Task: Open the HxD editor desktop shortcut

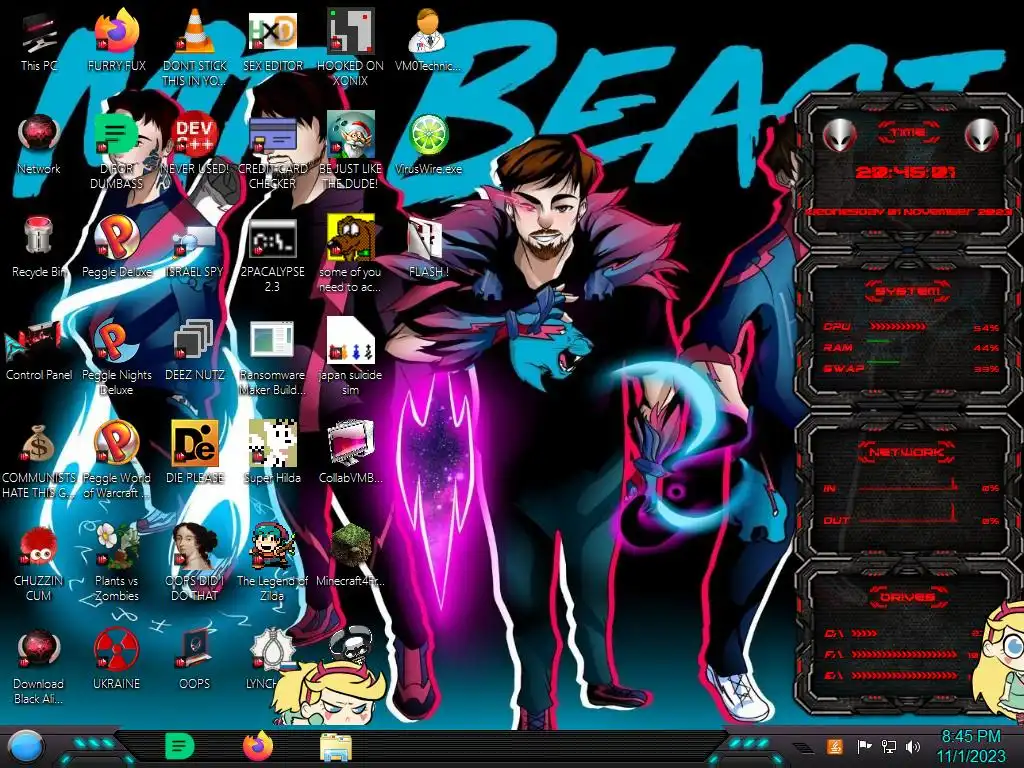Action: 272,31
